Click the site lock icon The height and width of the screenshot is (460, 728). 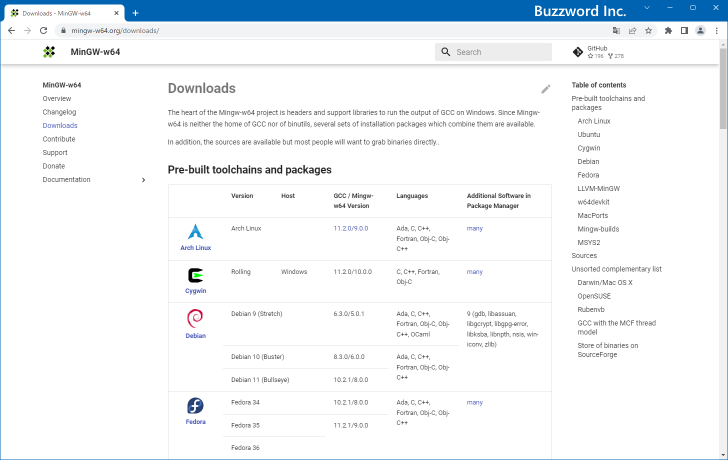(63, 31)
